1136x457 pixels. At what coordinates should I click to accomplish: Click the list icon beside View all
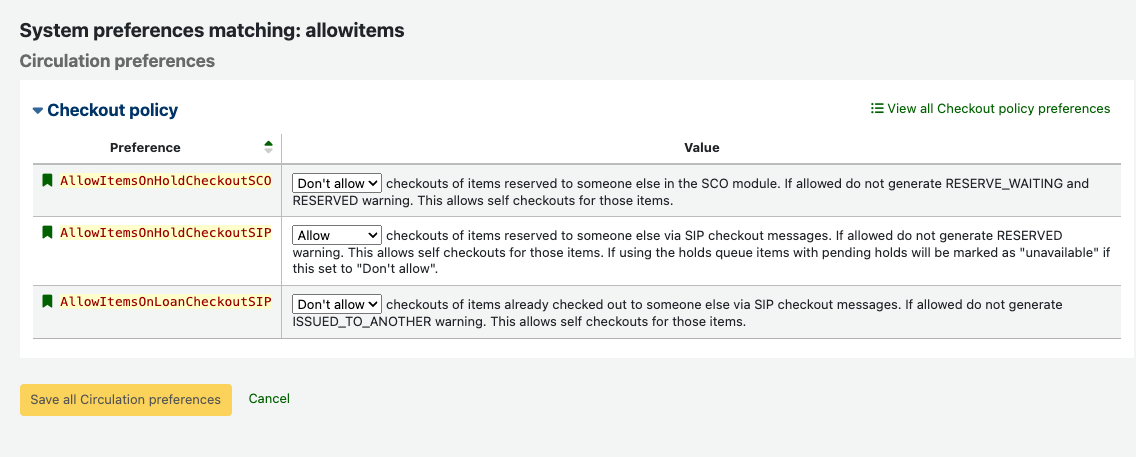click(x=877, y=109)
